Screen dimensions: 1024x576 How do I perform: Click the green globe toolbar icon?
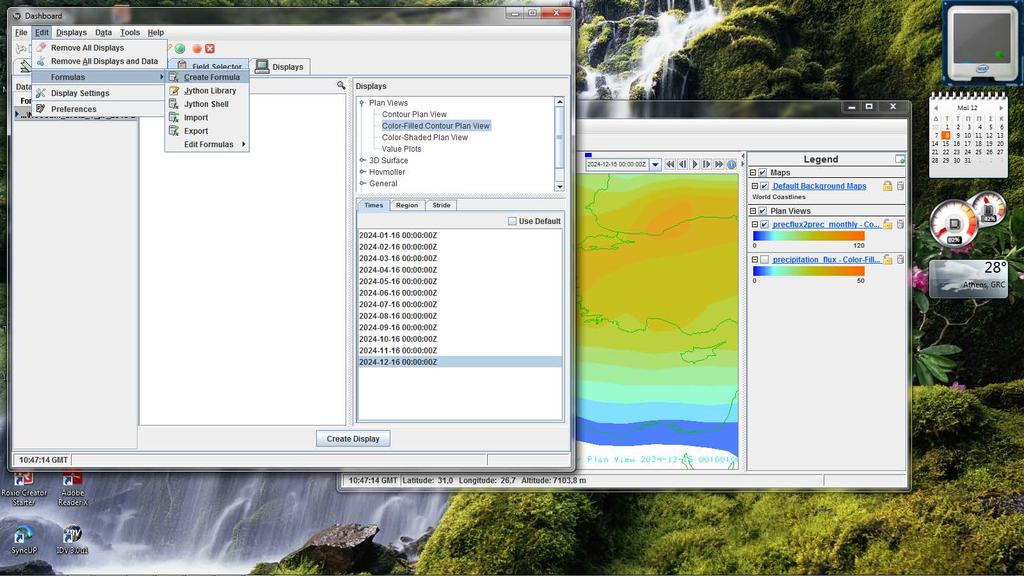[180, 48]
